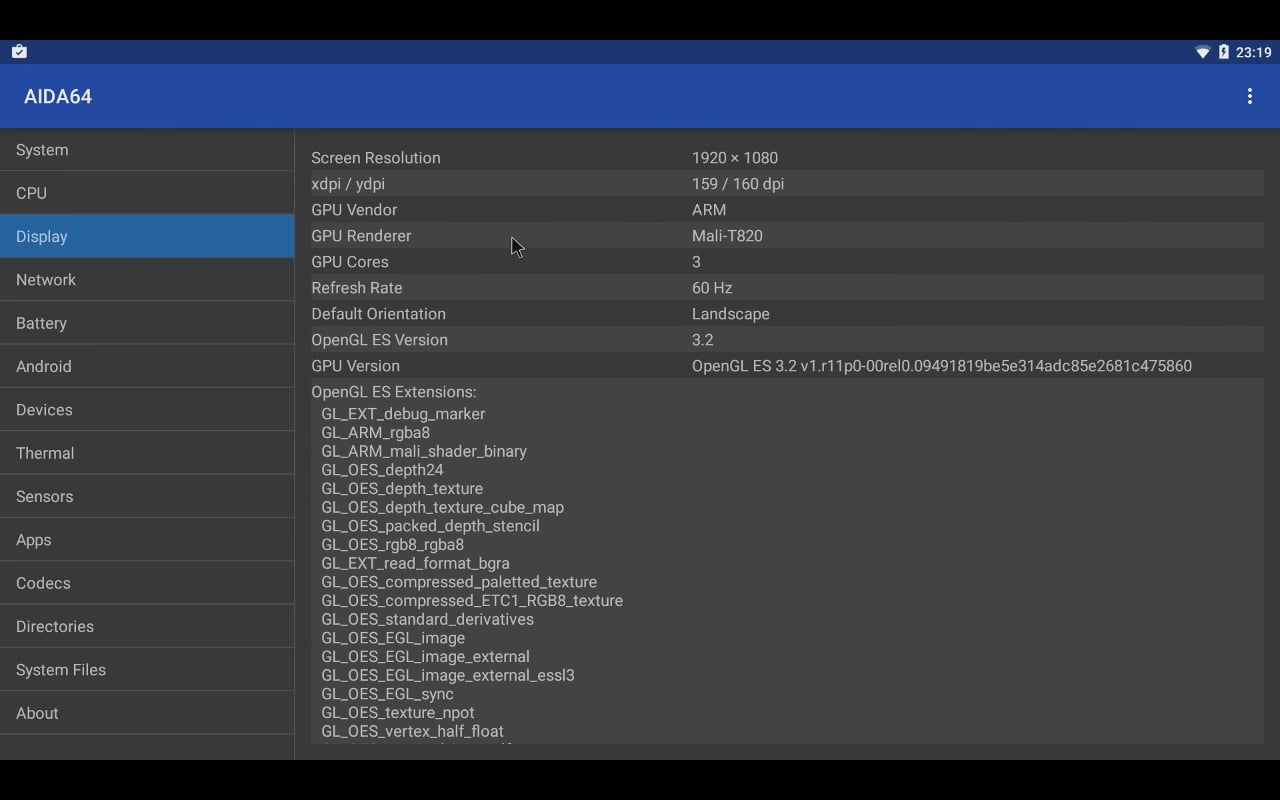
Task: Click the GL_OES_EGL_image_external_essl3 extension
Action: (x=448, y=675)
